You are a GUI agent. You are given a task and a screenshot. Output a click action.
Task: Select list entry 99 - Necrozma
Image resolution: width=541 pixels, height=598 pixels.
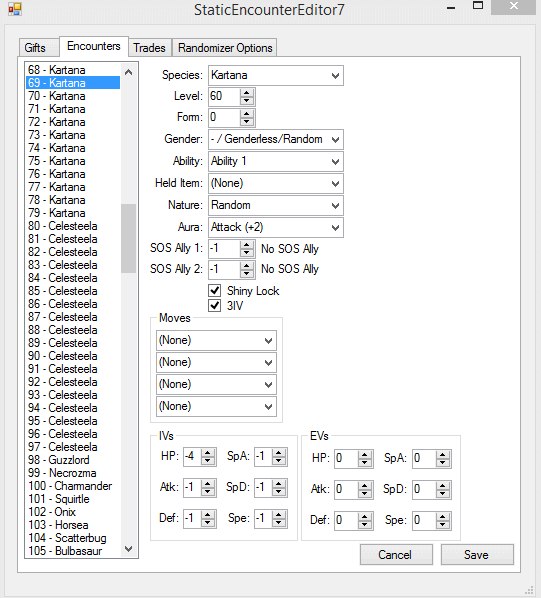tap(73, 473)
